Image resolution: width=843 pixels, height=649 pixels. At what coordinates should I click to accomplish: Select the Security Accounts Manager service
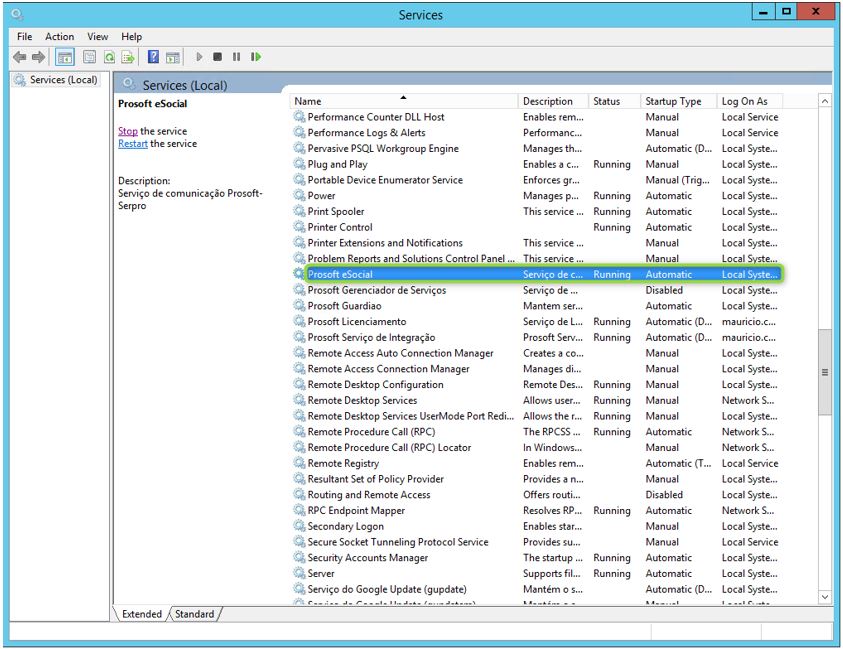pyautogui.click(x=536, y=558)
